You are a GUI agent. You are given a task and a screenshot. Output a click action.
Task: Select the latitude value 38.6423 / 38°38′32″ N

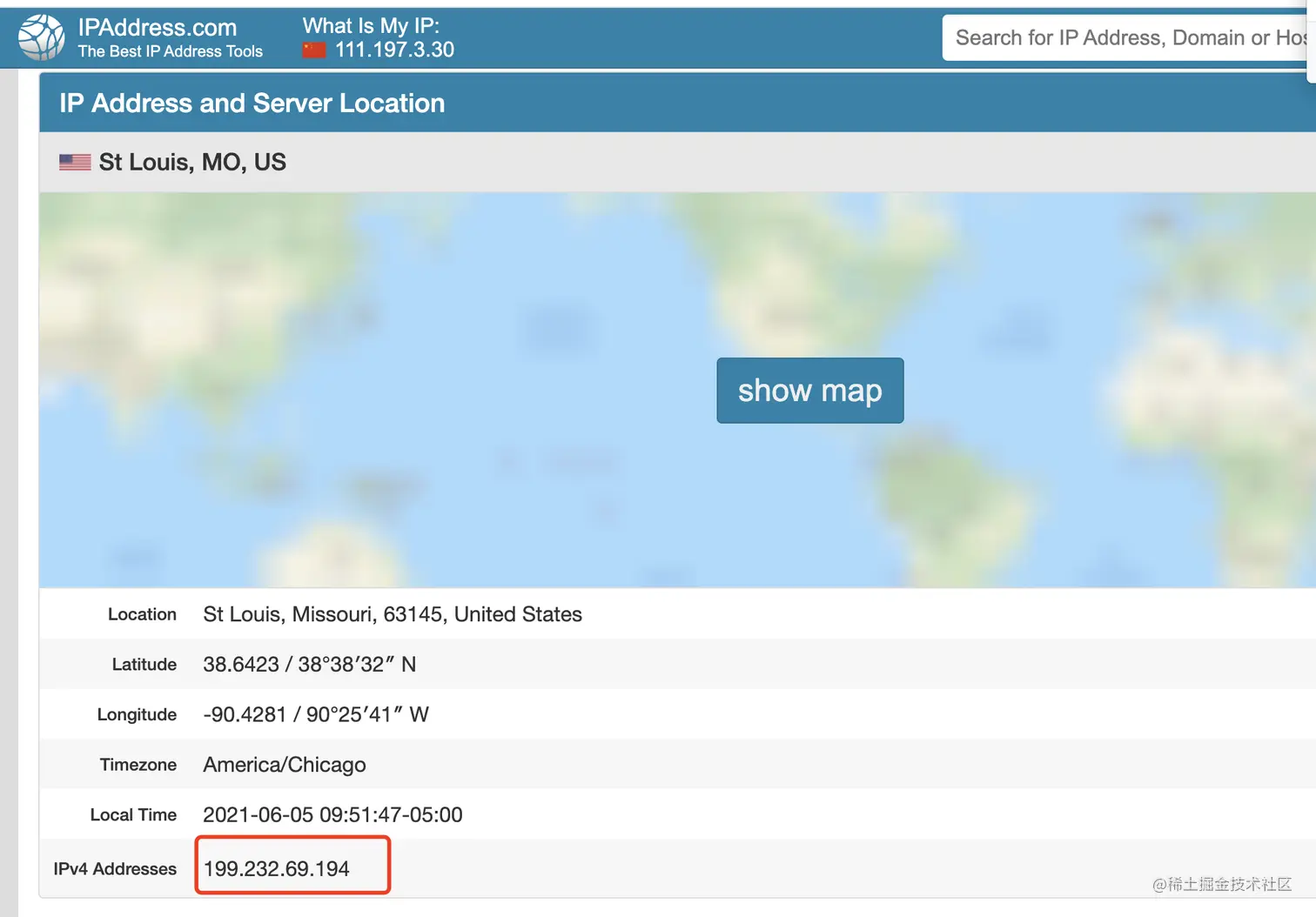[x=310, y=665]
